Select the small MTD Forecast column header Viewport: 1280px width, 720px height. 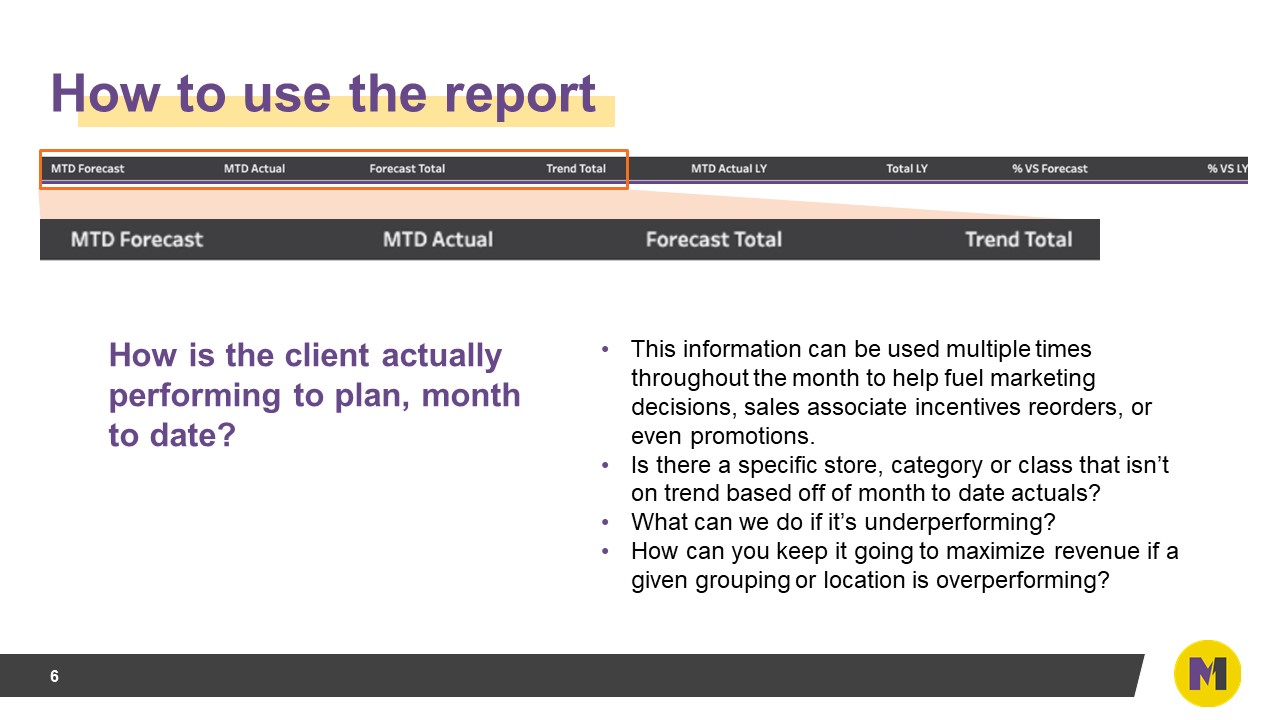click(x=88, y=168)
